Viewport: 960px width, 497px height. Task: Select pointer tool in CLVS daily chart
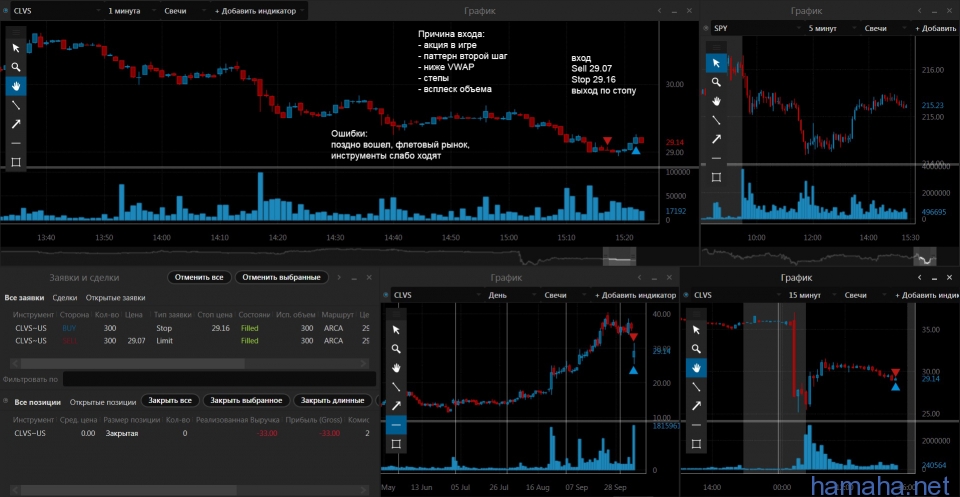(x=396, y=330)
